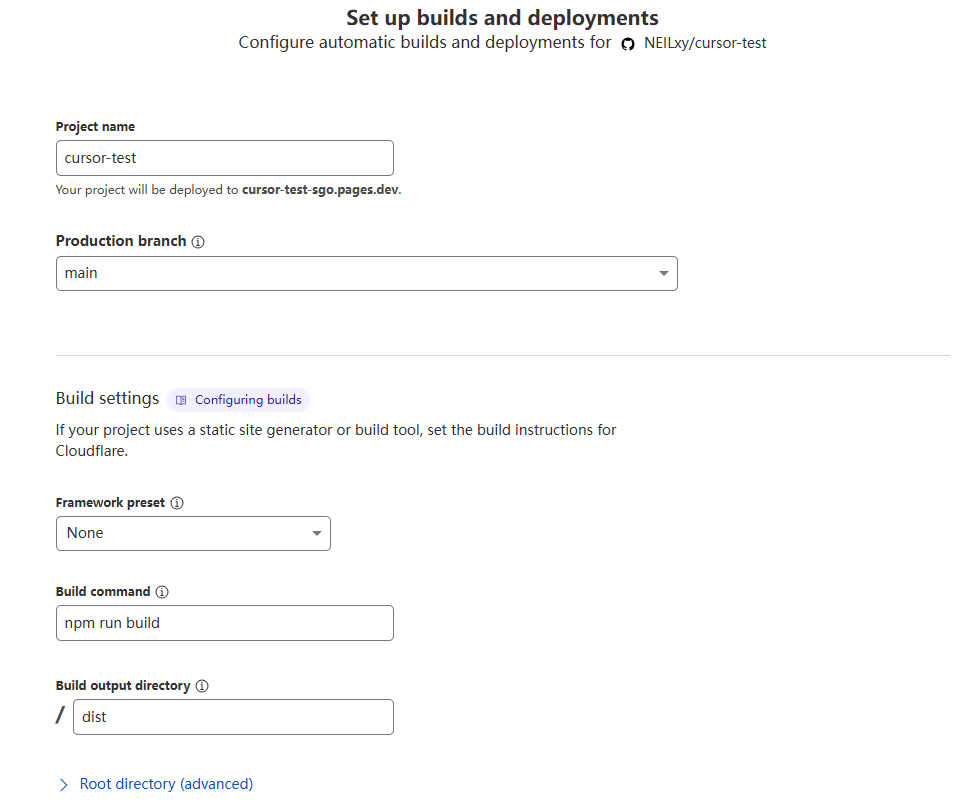Viewport: 972px width, 806px height.
Task: Click the book icon in Configuring builds
Action: pos(181,401)
